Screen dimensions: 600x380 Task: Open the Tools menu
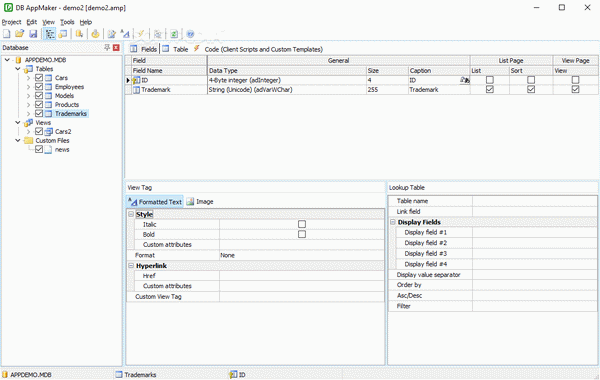pos(67,22)
